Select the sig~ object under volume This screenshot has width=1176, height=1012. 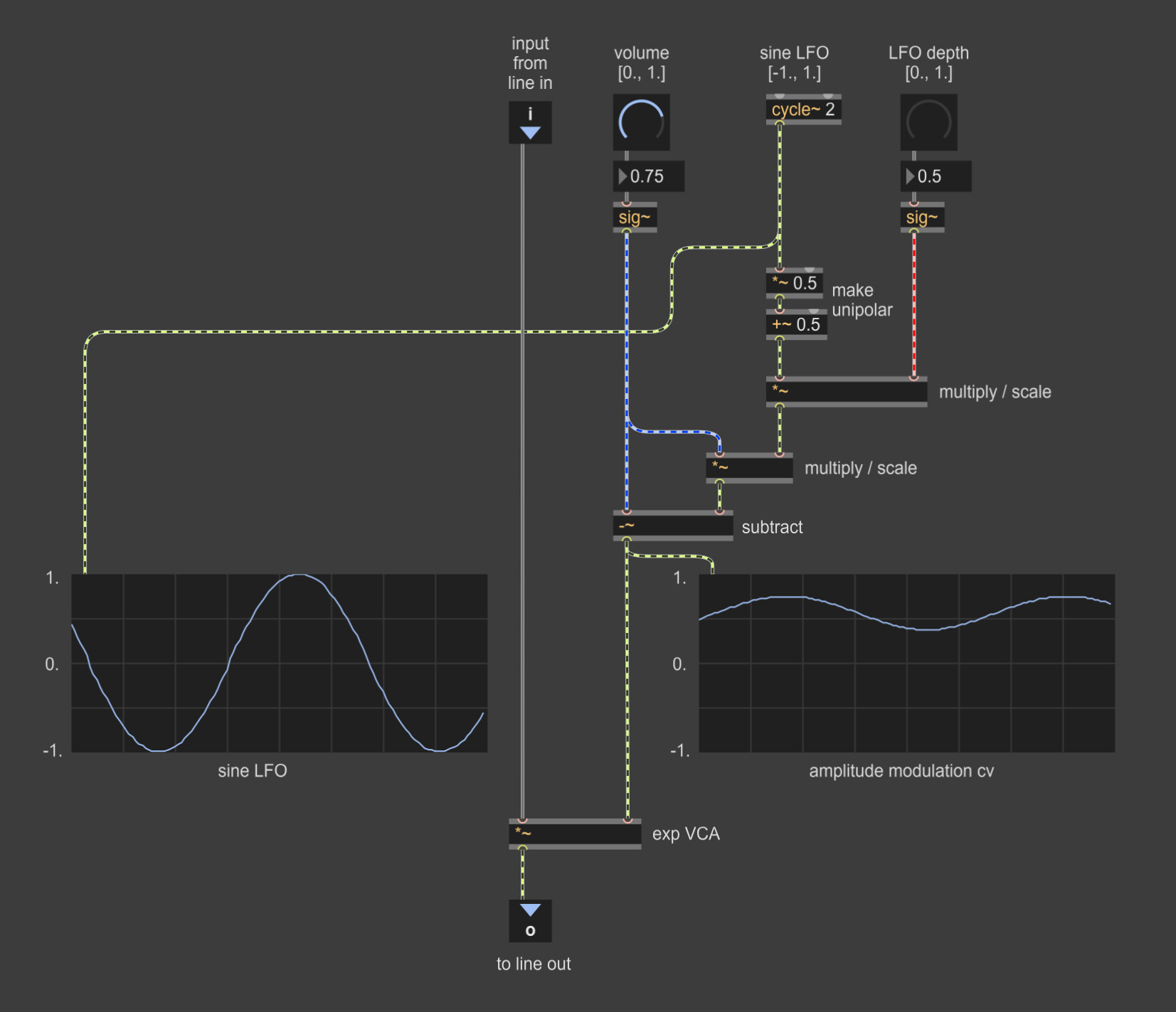click(635, 218)
